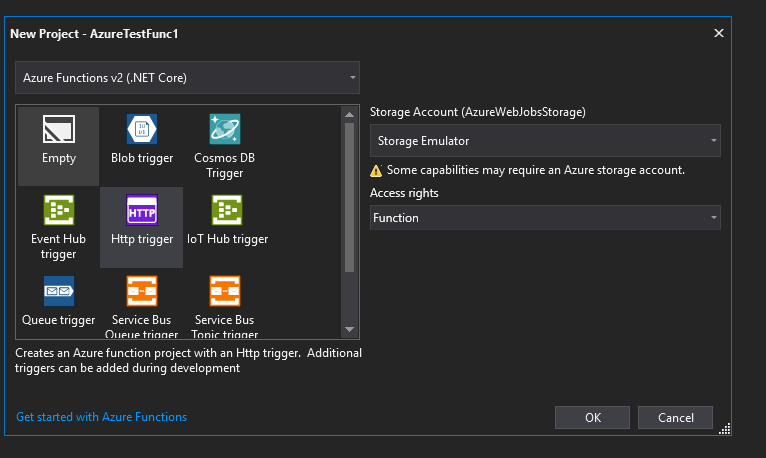Choose the Blob trigger template
This screenshot has width=766, height=458.
pyautogui.click(x=141, y=130)
